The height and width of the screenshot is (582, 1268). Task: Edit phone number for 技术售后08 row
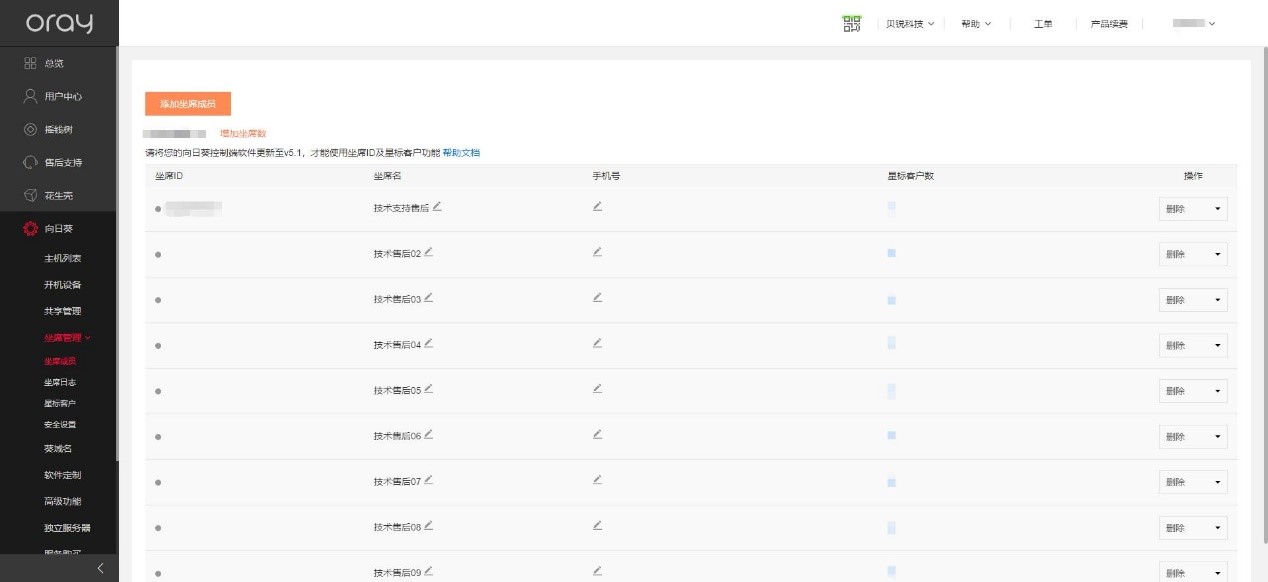coord(597,525)
